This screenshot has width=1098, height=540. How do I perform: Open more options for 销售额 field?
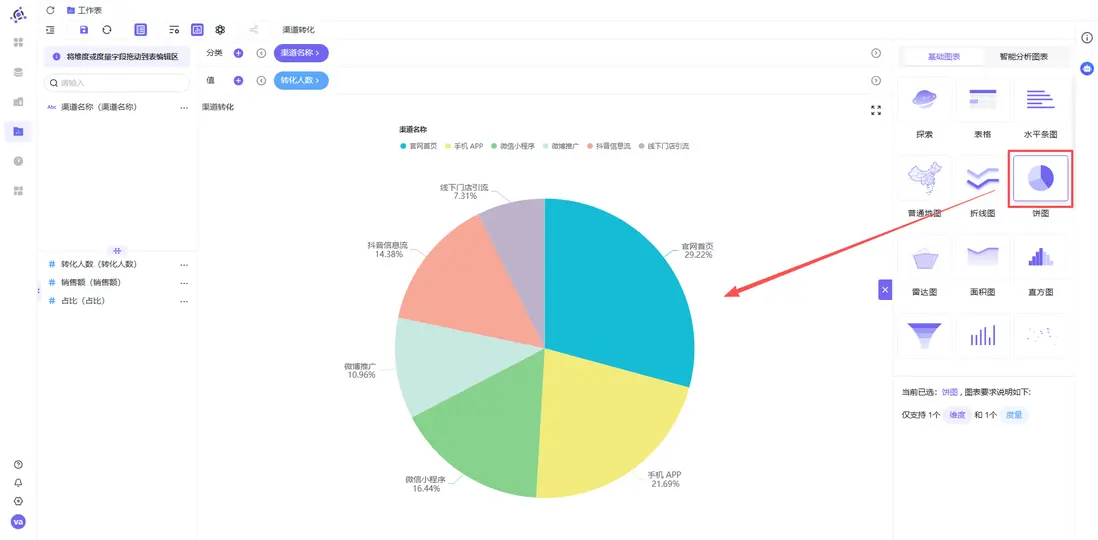tap(184, 283)
